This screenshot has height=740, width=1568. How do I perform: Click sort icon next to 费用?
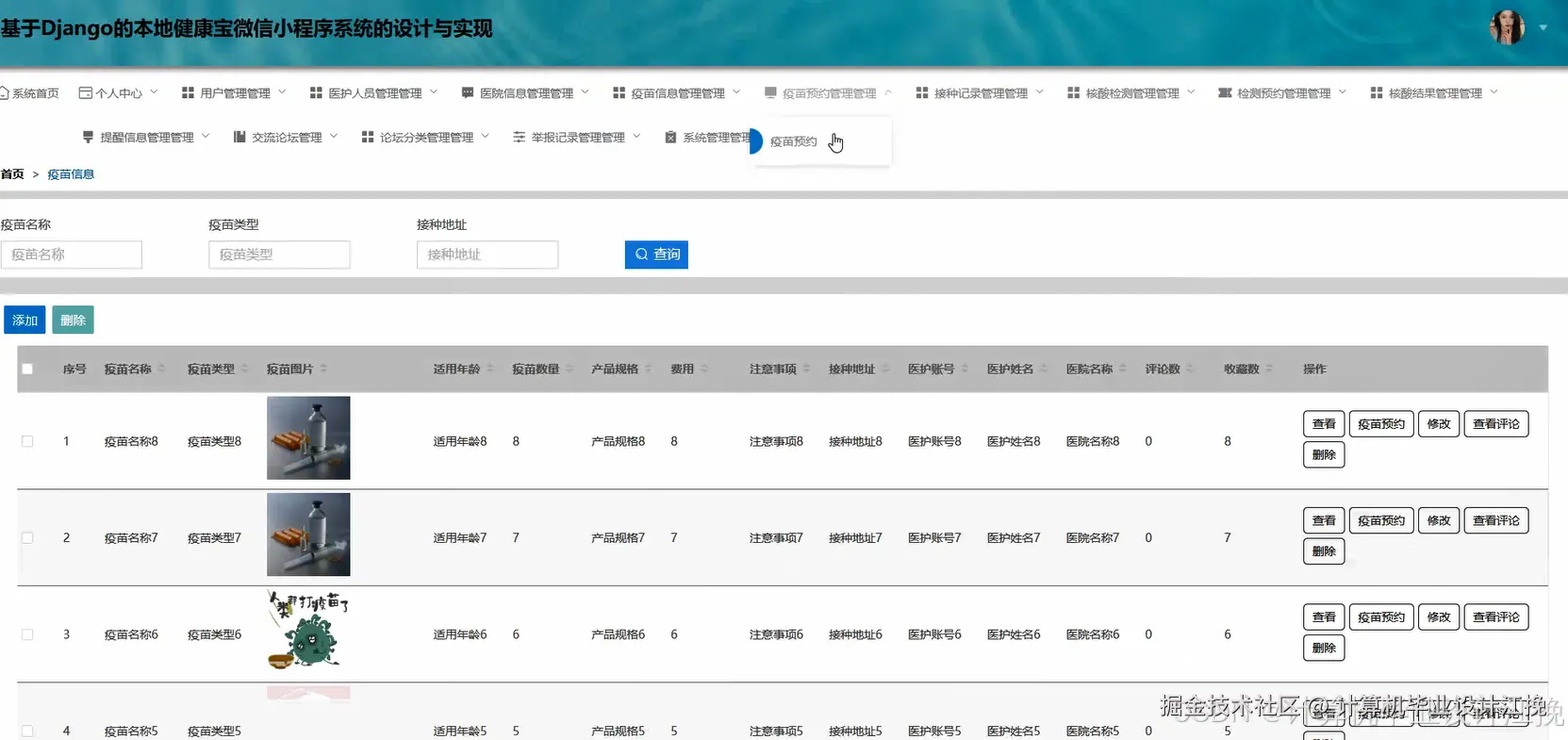[x=704, y=369]
